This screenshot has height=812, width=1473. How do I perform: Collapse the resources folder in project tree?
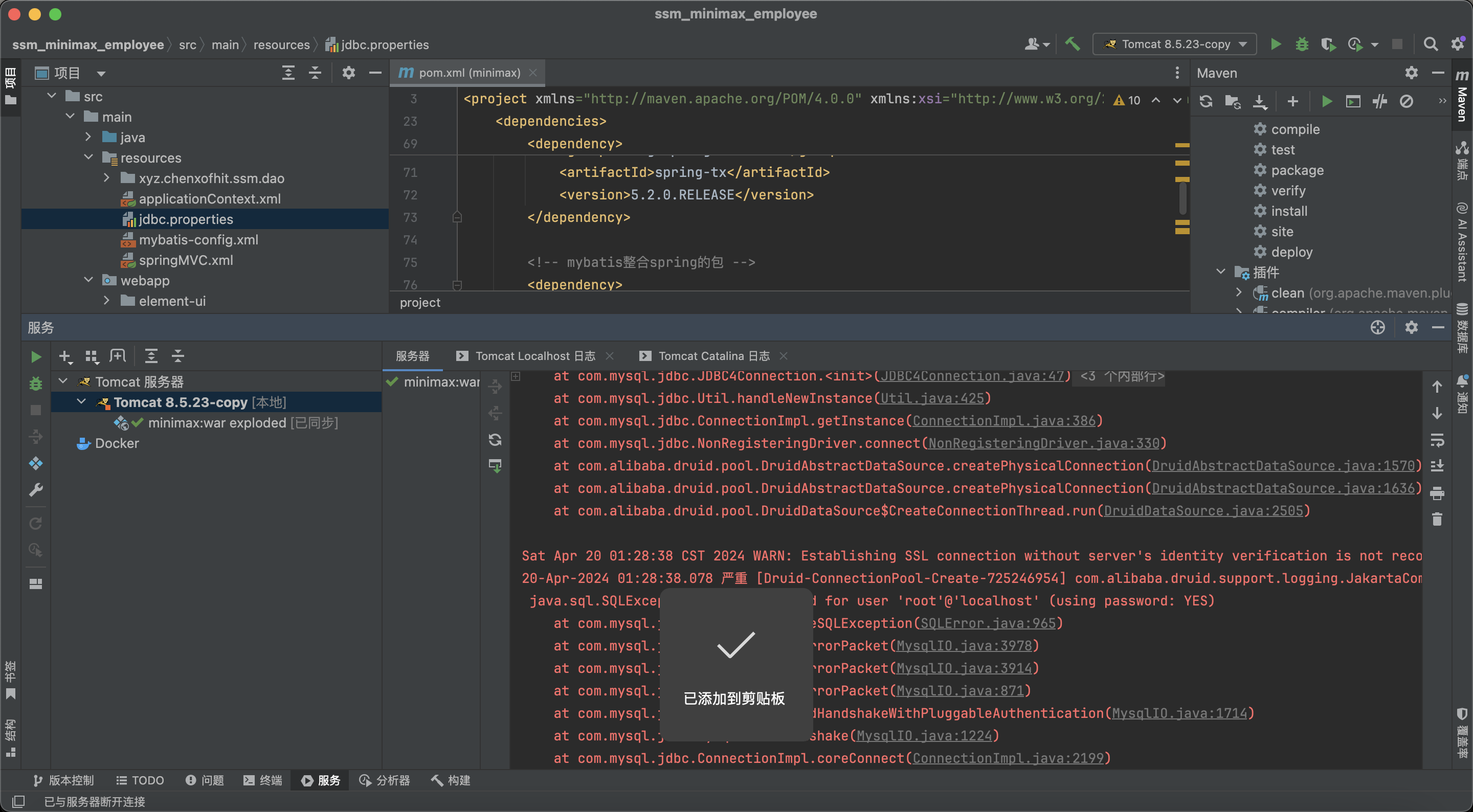(88, 157)
